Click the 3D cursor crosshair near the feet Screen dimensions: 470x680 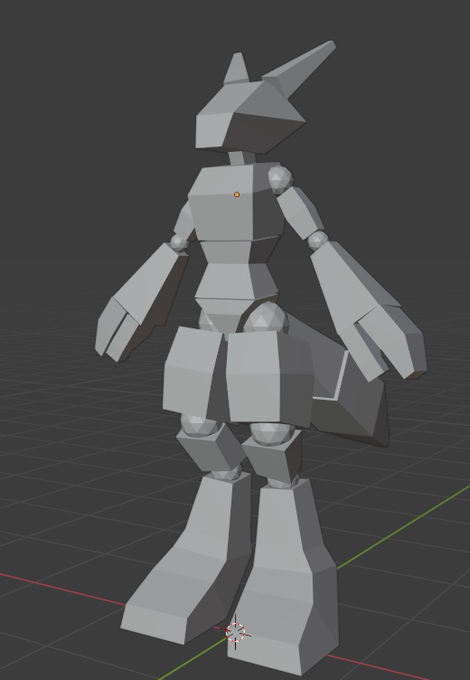click(236, 632)
